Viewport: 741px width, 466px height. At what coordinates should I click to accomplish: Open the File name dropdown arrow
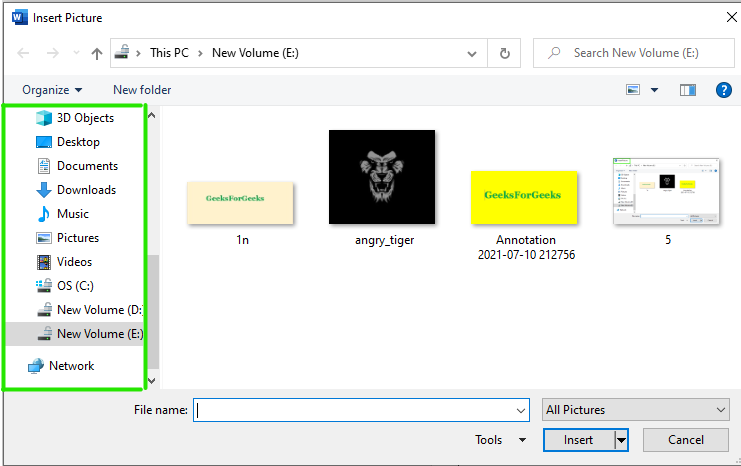coord(521,410)
